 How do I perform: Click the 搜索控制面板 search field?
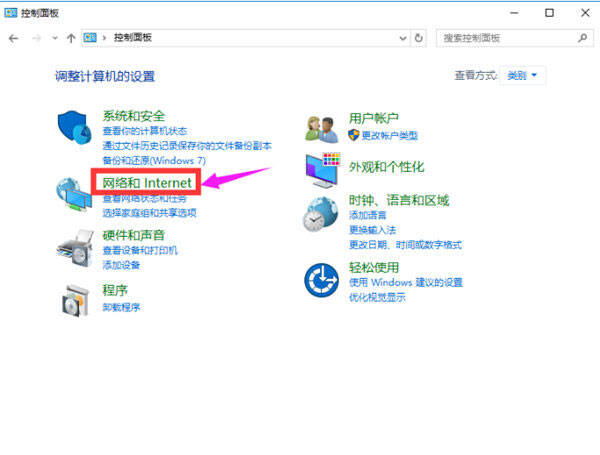(x=515, y=38)
